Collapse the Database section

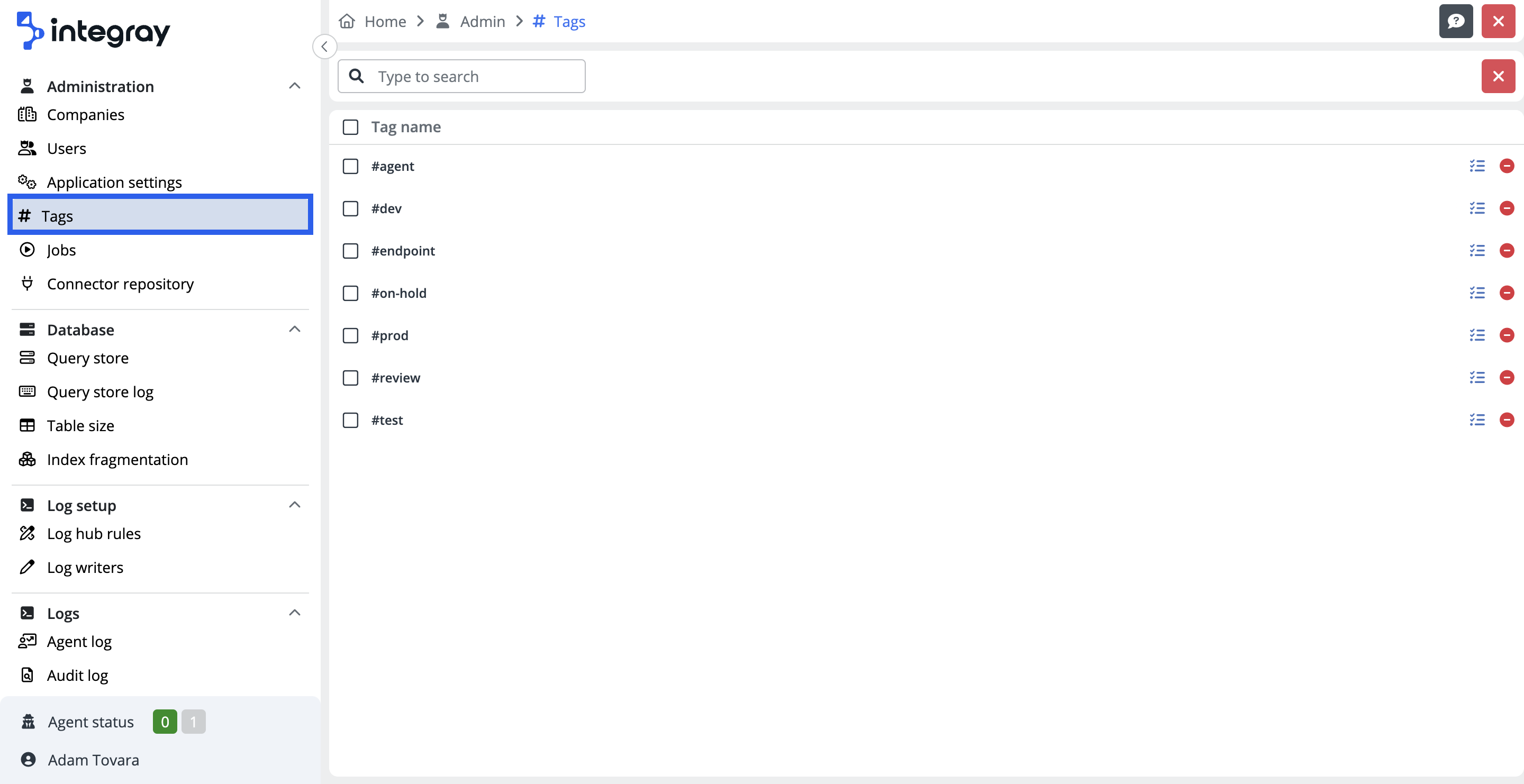(295, 330)
